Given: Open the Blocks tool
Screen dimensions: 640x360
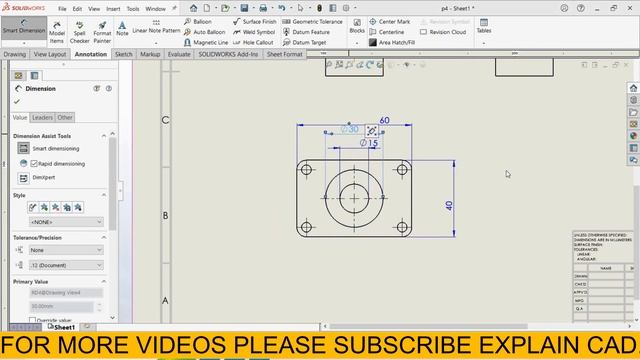Looking at the screenshot, I should 357,26.
